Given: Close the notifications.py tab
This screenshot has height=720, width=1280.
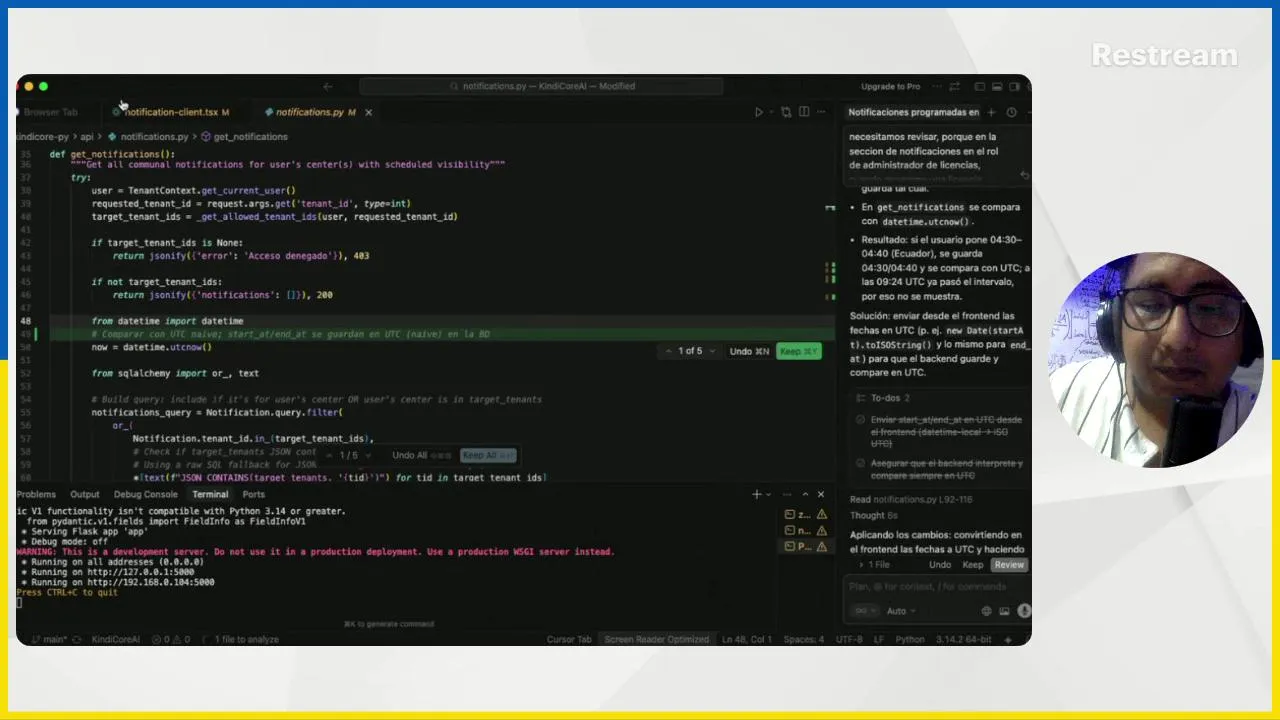Looking at the screenshot, I should click(368, 112).
